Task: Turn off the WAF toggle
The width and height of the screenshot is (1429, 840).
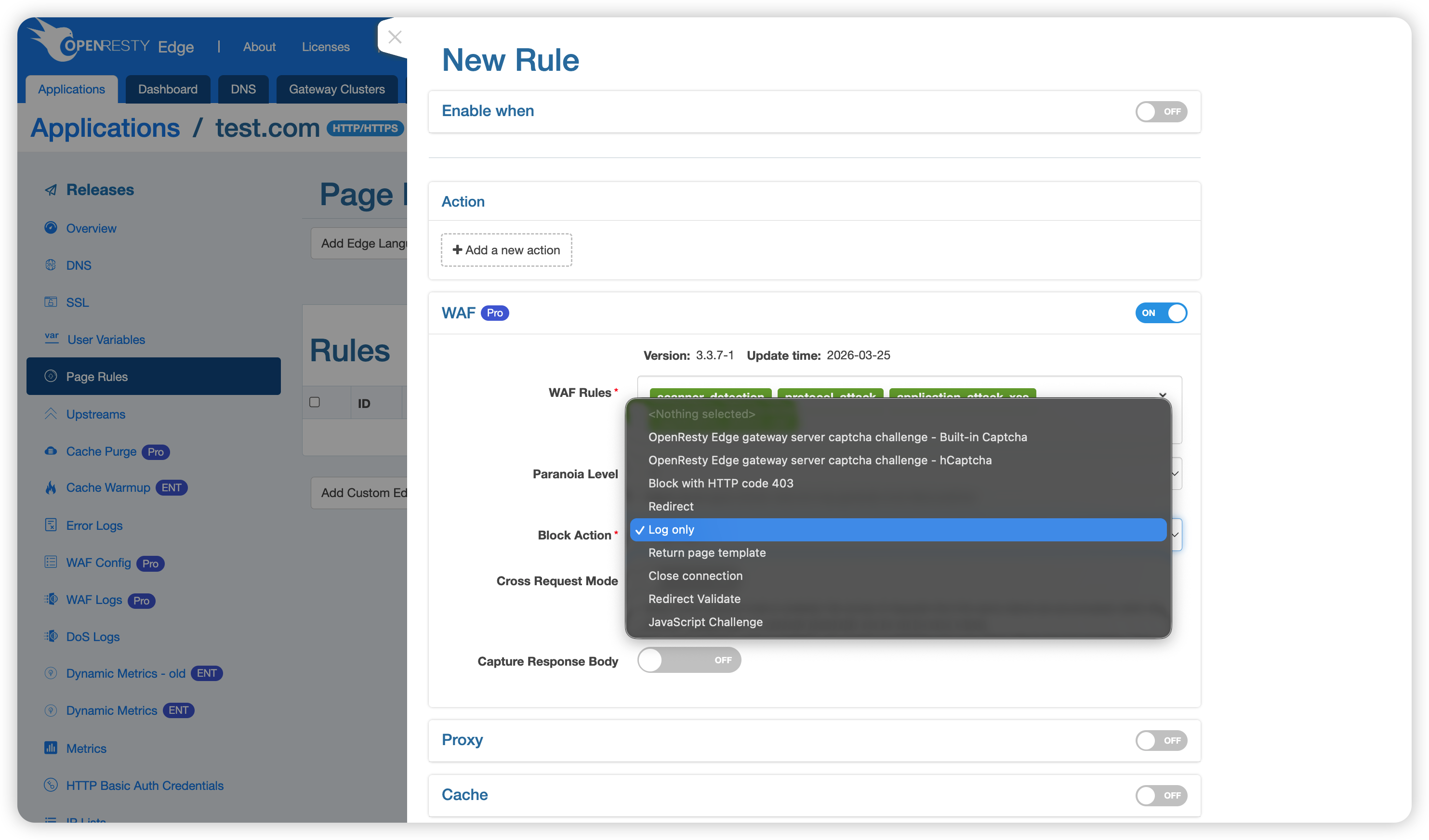Action: (1160, 313)
